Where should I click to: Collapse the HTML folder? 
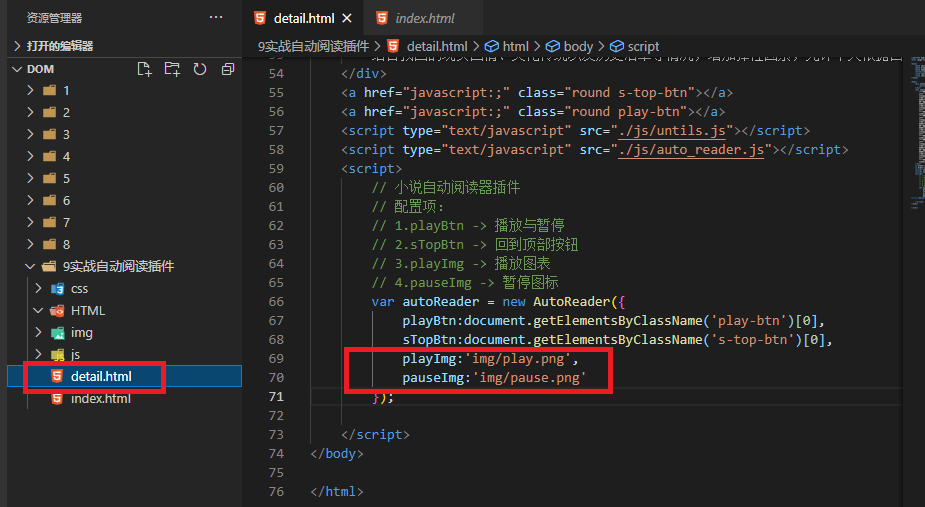pyautogui.click(x=38, y=310)
